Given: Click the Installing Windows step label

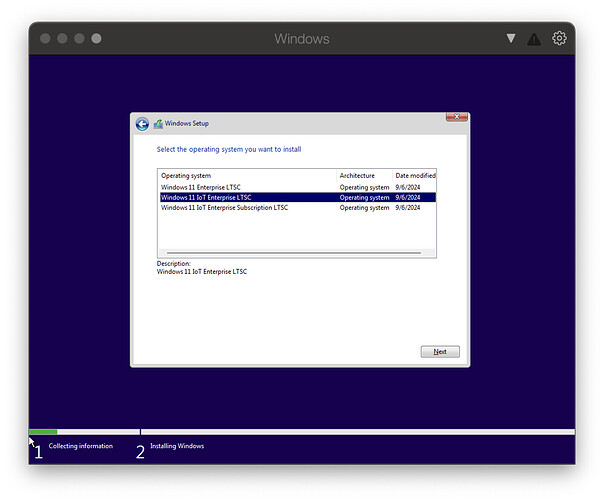Looking at the screenshot, I should pos(177,446).
